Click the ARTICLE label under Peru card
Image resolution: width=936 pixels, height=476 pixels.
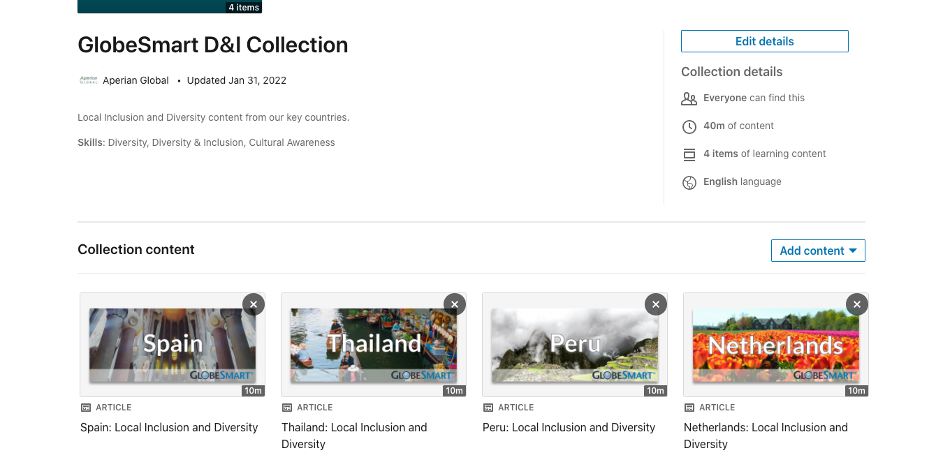pos(516,407)
